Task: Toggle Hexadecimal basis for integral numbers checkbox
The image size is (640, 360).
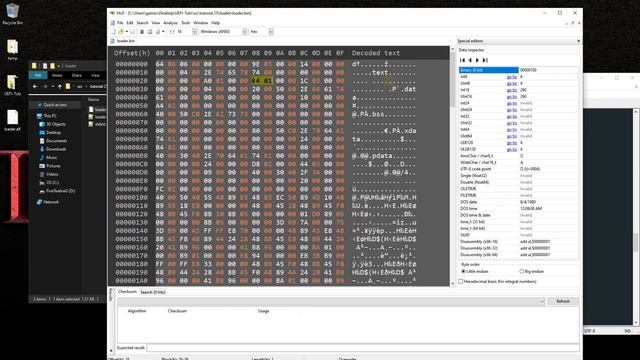Action: (461, 282)
